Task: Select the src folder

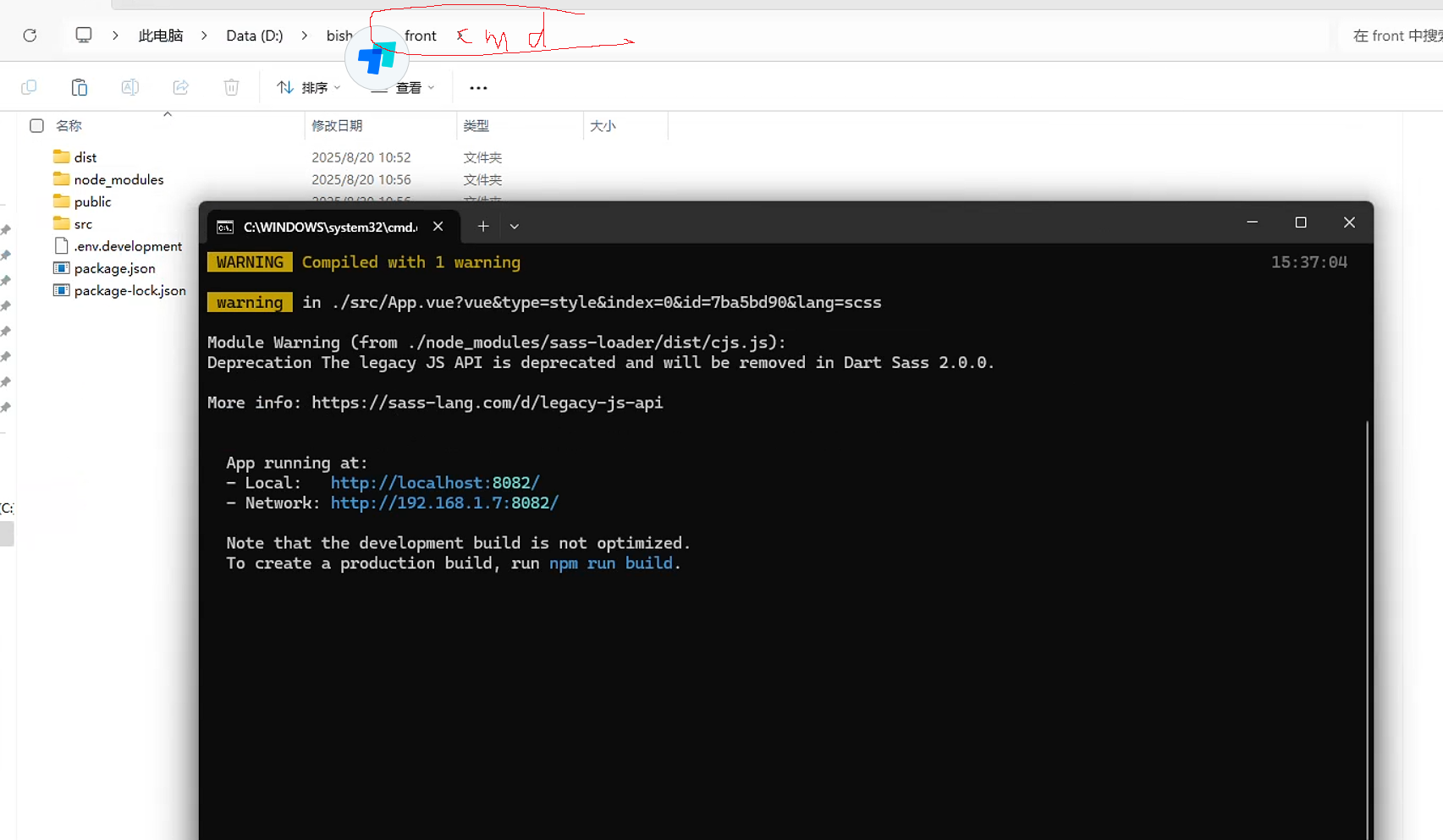Action: coord(83,224)
